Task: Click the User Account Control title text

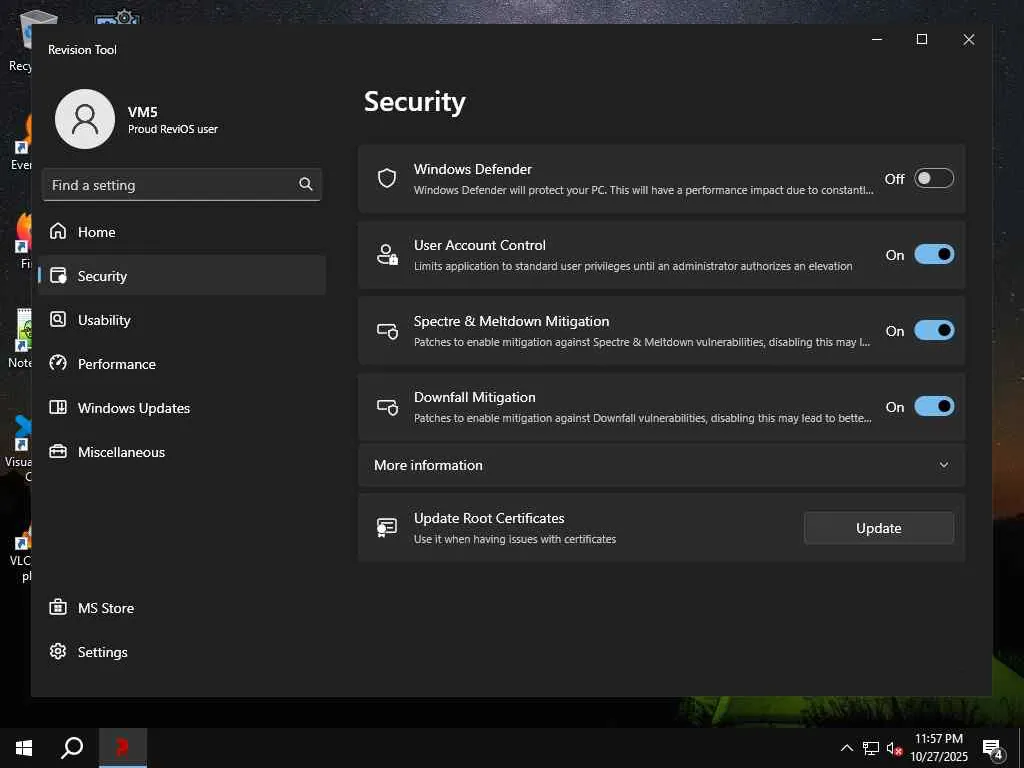Action: pos(479,245)
